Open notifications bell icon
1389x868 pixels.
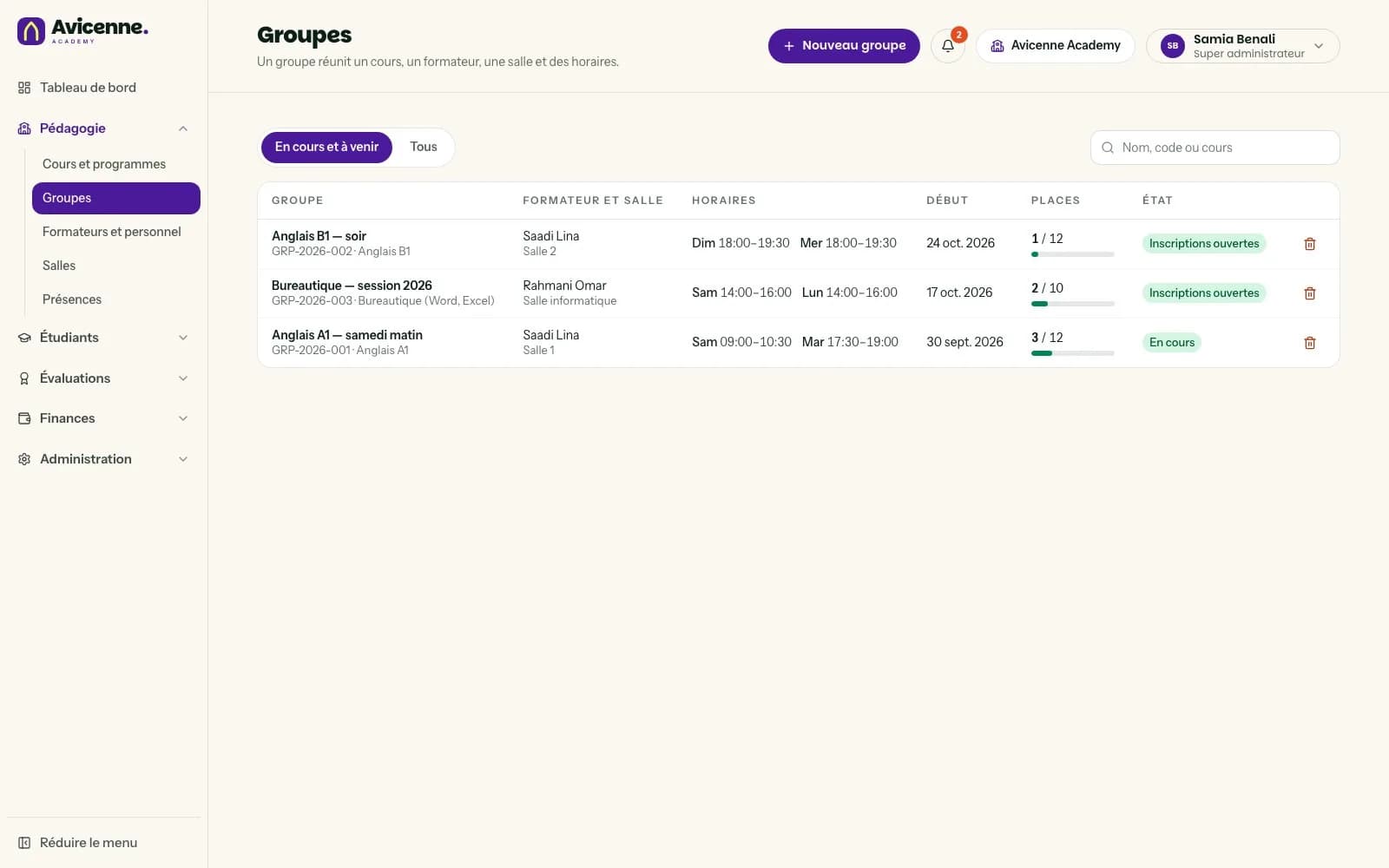948,46
